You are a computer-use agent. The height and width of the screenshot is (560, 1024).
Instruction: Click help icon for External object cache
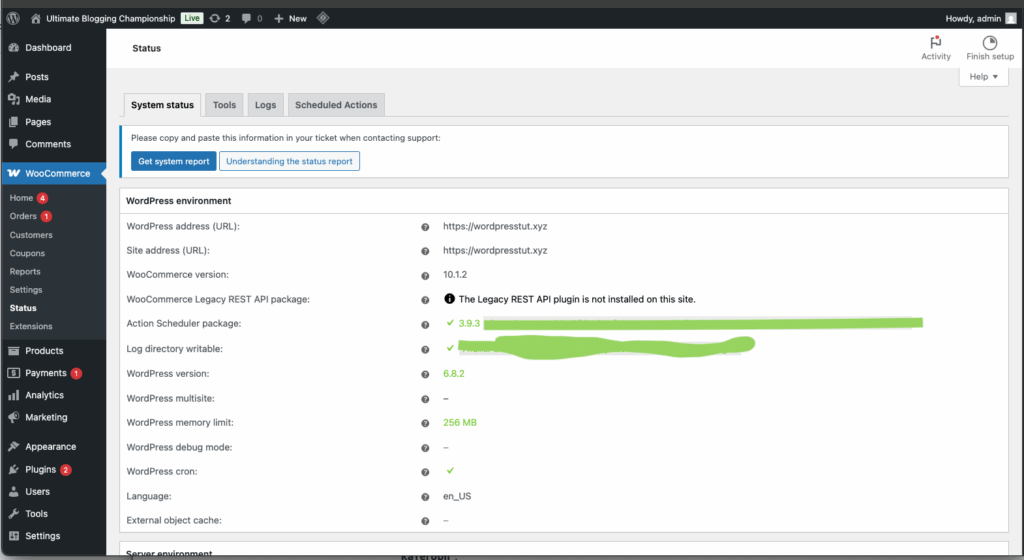coord(425,521)
